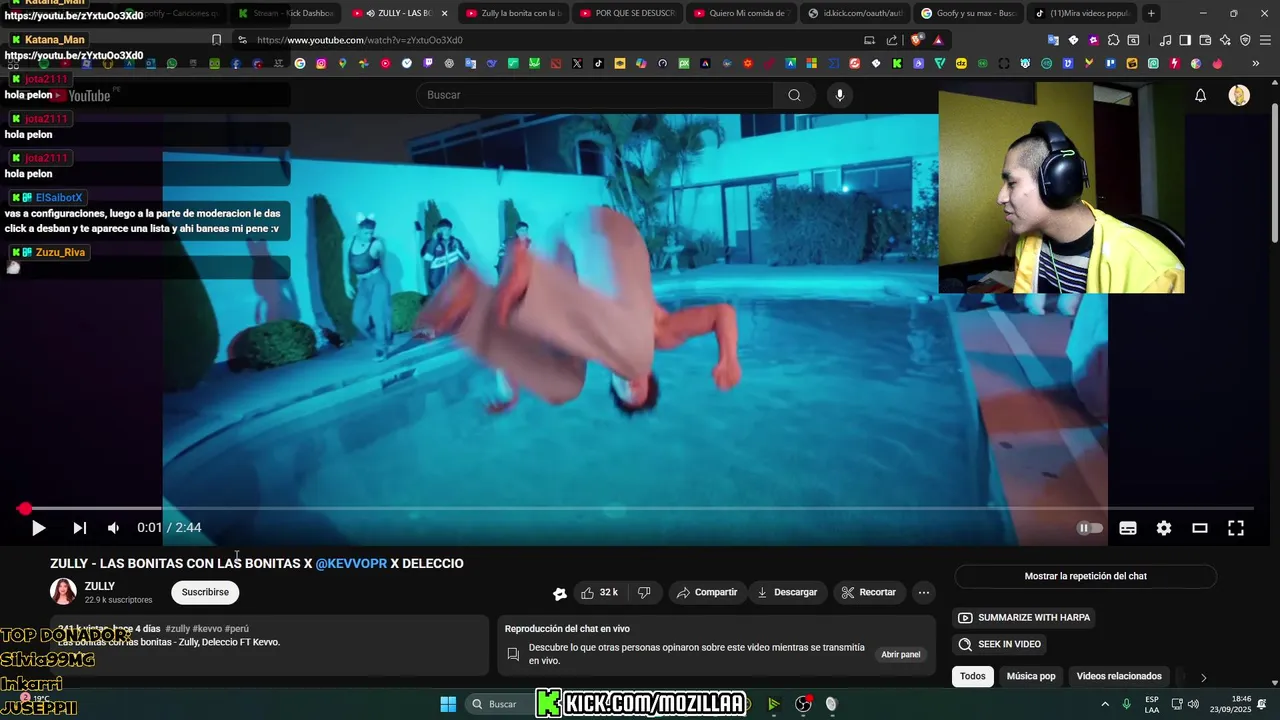Viewport: 1280px width, 720px height.
Task: Click SEEK IN VIDEO
Action: pyautogui.click(x=1000, y=644)
